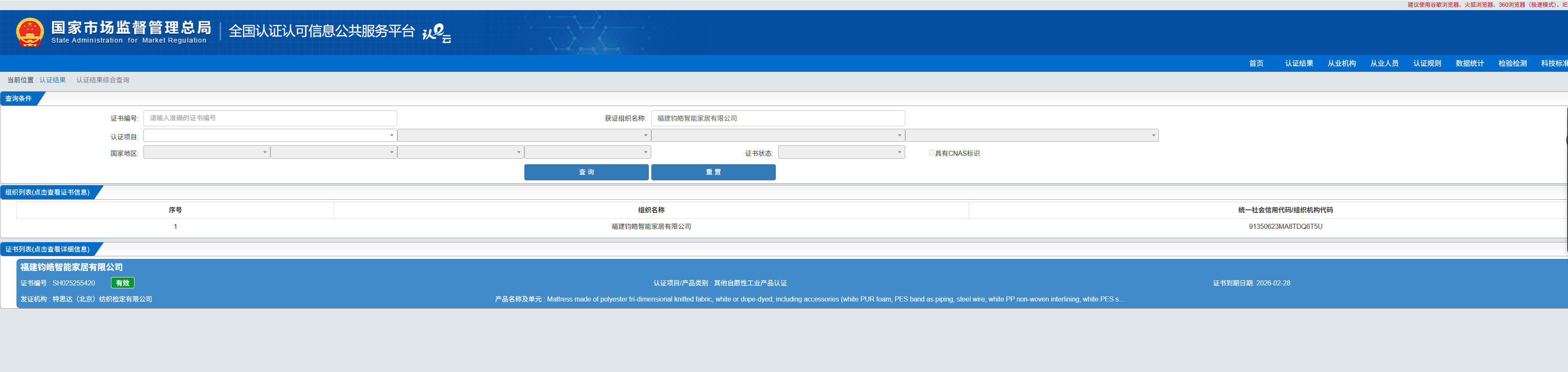The height and width of the screenshot is (372, 1568).
Task: Click the 国家市场监督管理总局 header title
Action: pyautogui.click(x=131, y=27)
